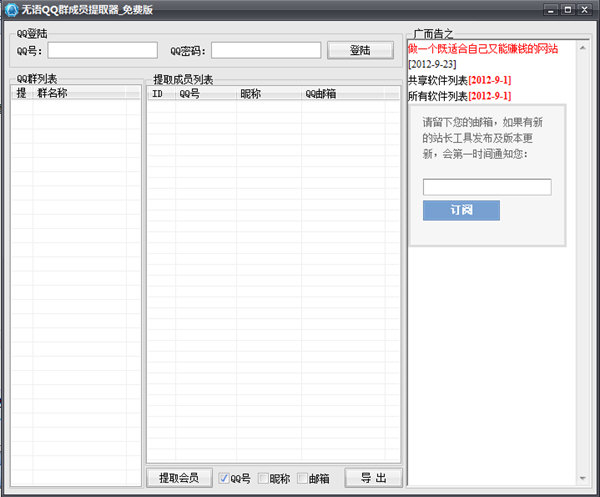
Task: Click the 提取会员 extract members button
Action: (x=179, y=478)
